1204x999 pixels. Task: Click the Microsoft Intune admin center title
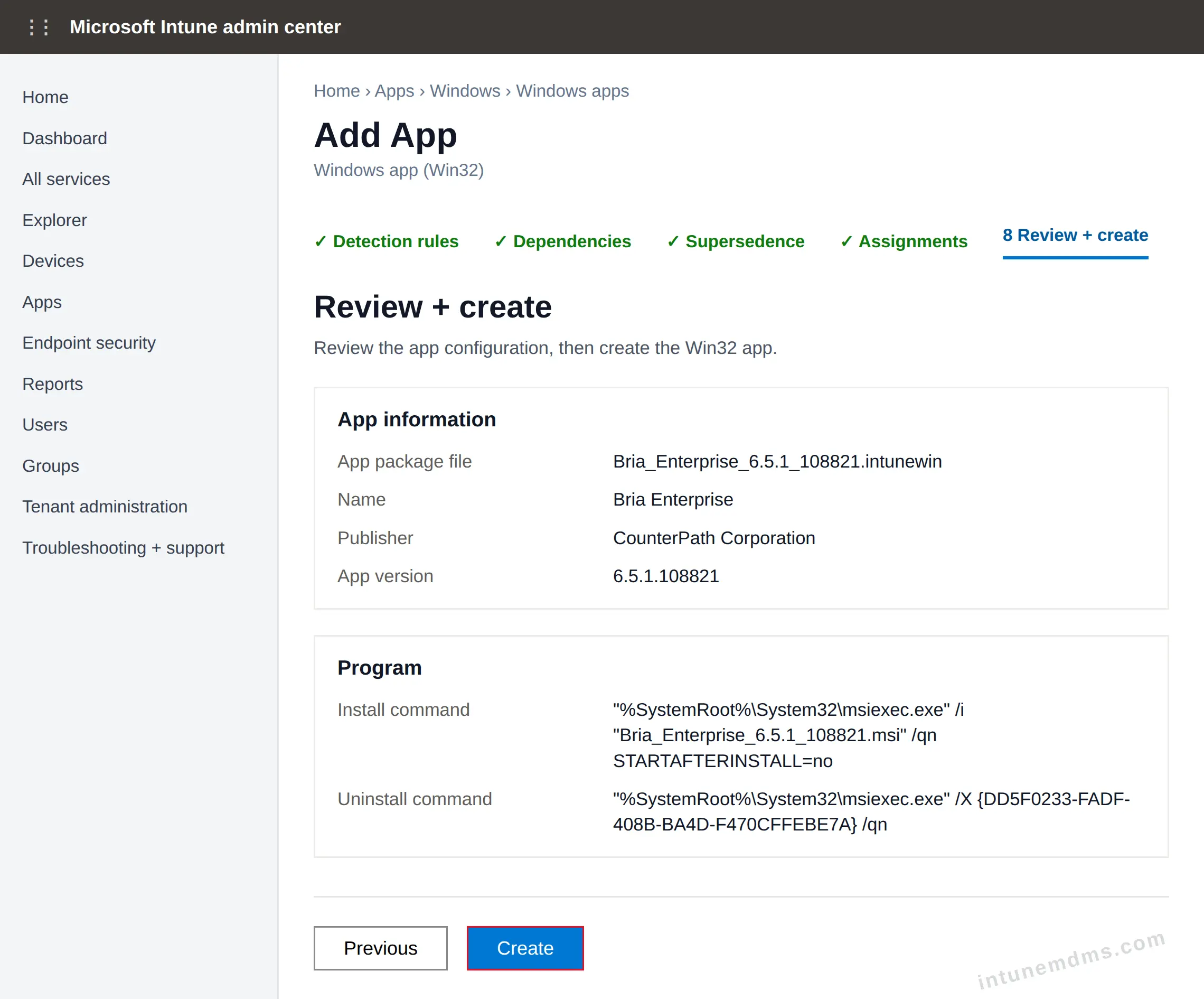tap(205, 27)
